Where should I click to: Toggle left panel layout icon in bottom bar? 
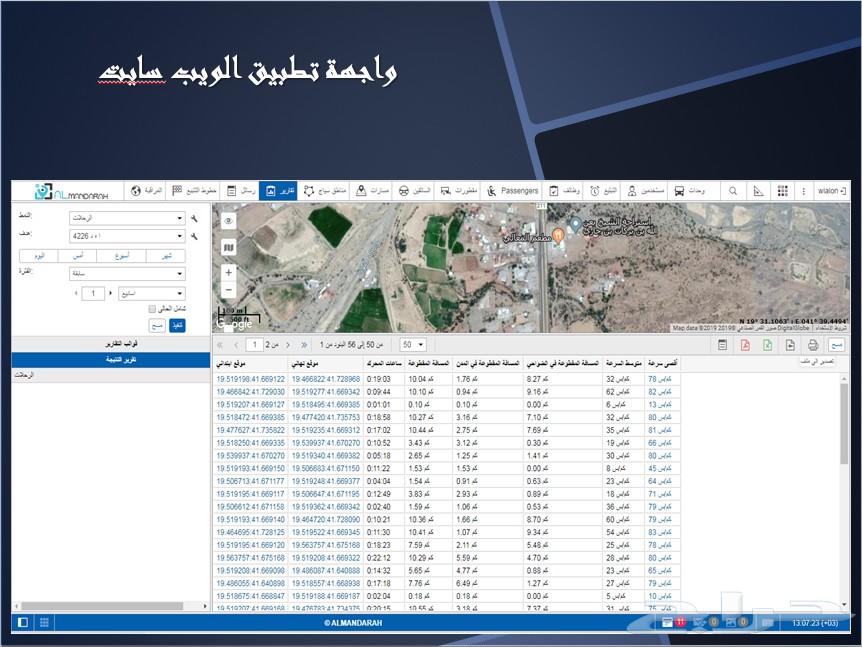click(23, 622)
